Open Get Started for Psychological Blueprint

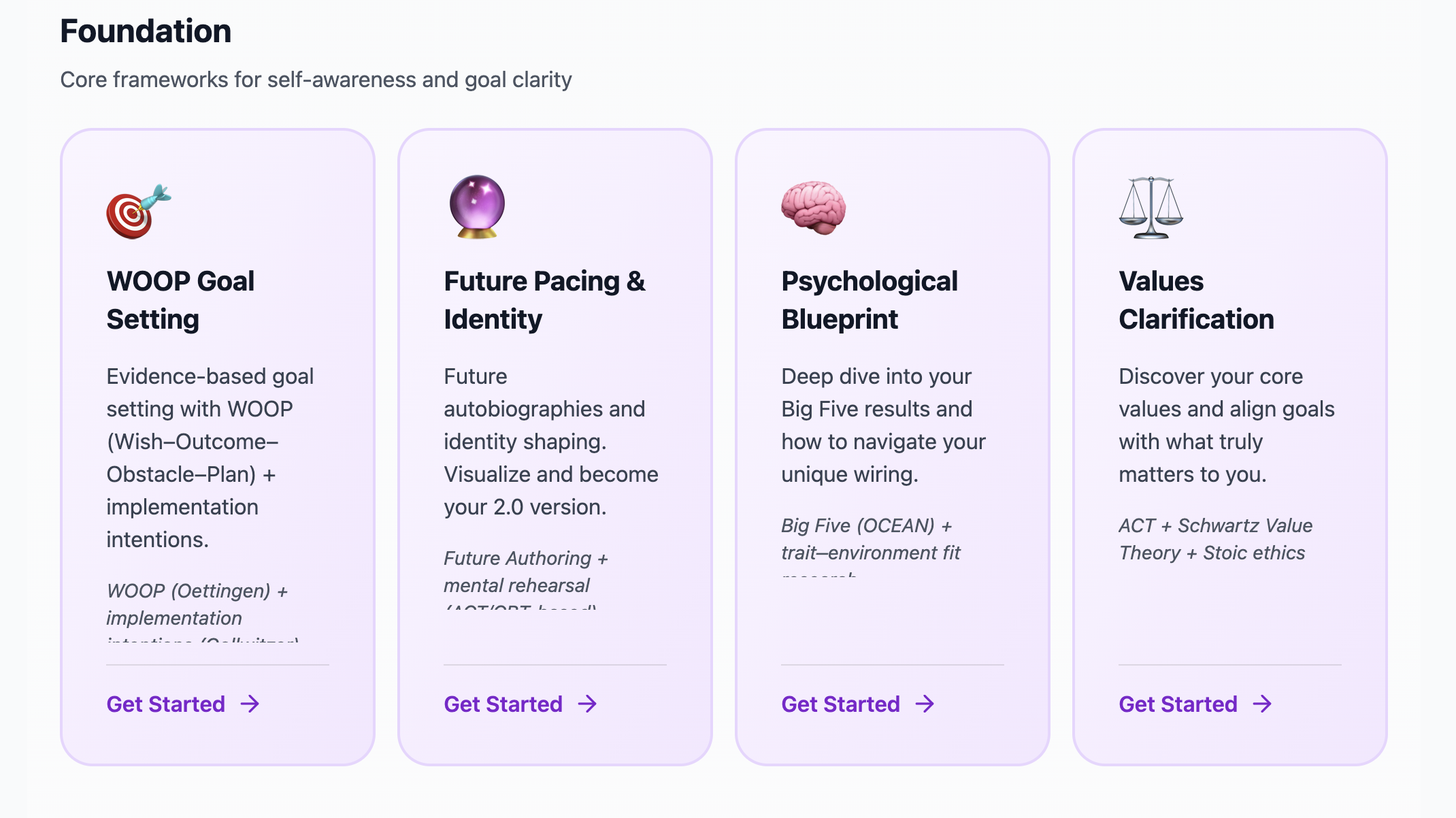(x=858, y=704)
